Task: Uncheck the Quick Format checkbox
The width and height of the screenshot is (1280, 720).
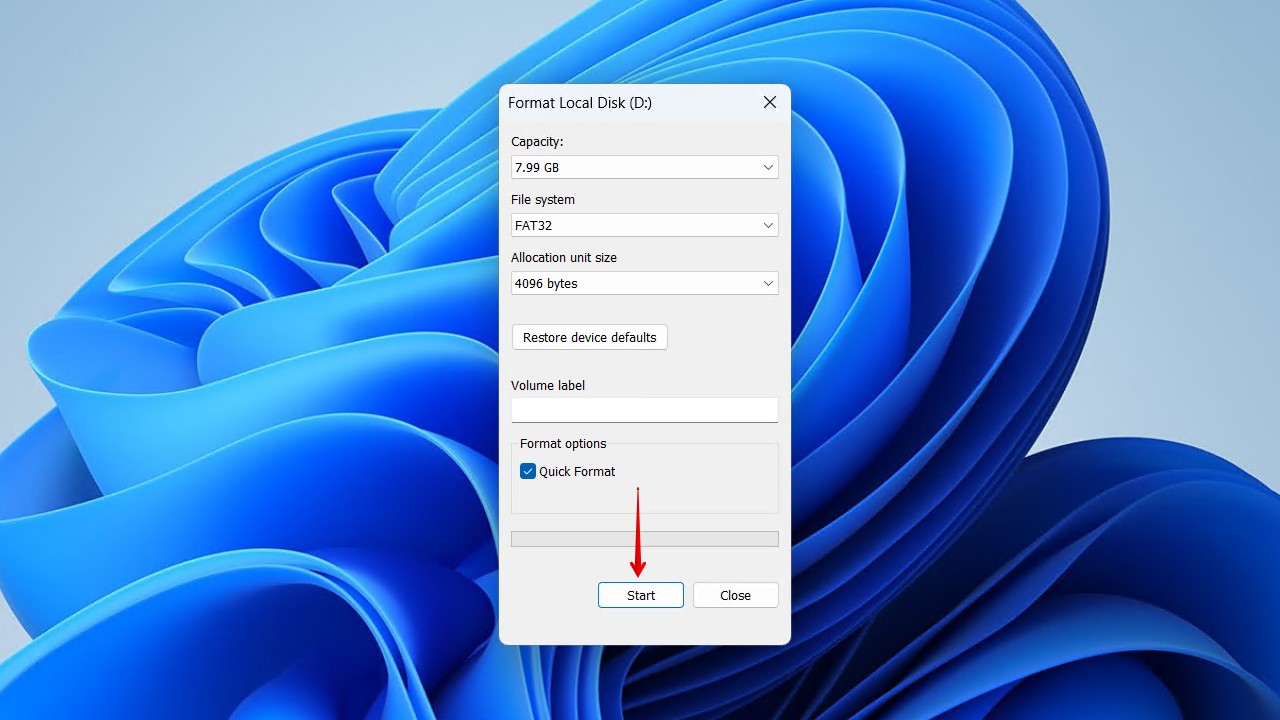Action: [x=528, y=471]
